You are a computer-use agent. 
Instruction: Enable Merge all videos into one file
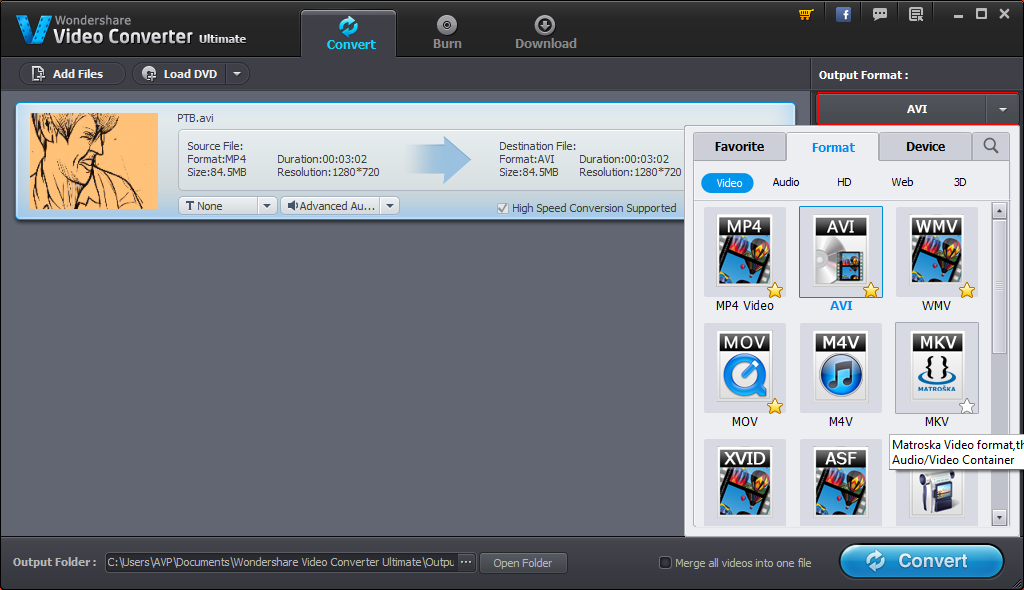pos(665,563)
